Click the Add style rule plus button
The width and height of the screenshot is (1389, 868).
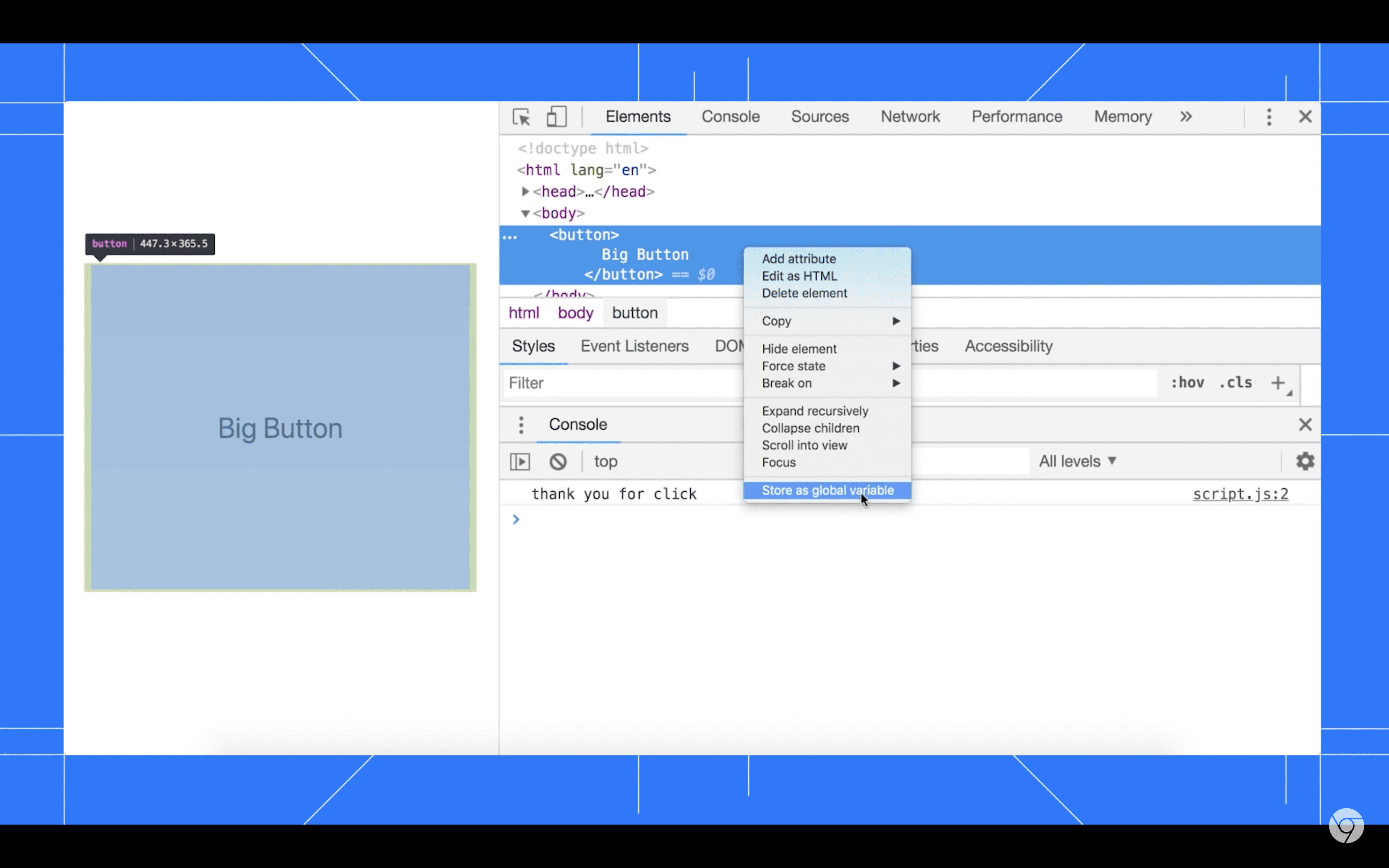tap(1278, 382)
